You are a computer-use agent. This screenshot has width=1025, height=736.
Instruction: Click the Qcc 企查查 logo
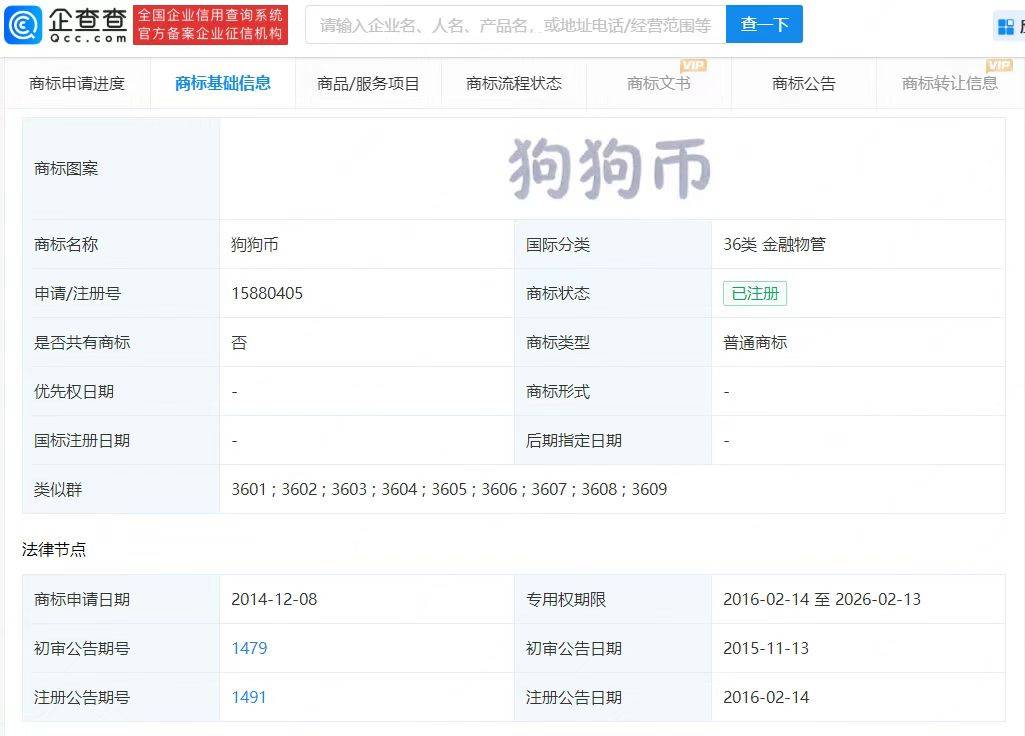[66, 25]
